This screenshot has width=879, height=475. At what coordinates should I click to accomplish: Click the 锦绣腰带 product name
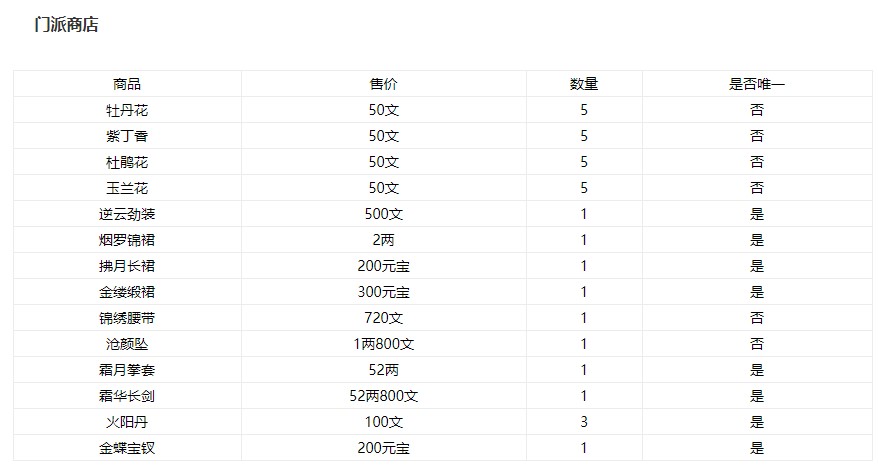(127, 318)
